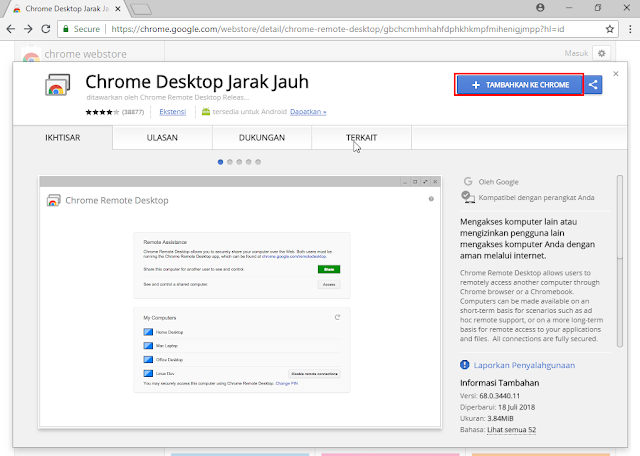Click the star rating
This screenshot has height=456, width=640.
102,112
